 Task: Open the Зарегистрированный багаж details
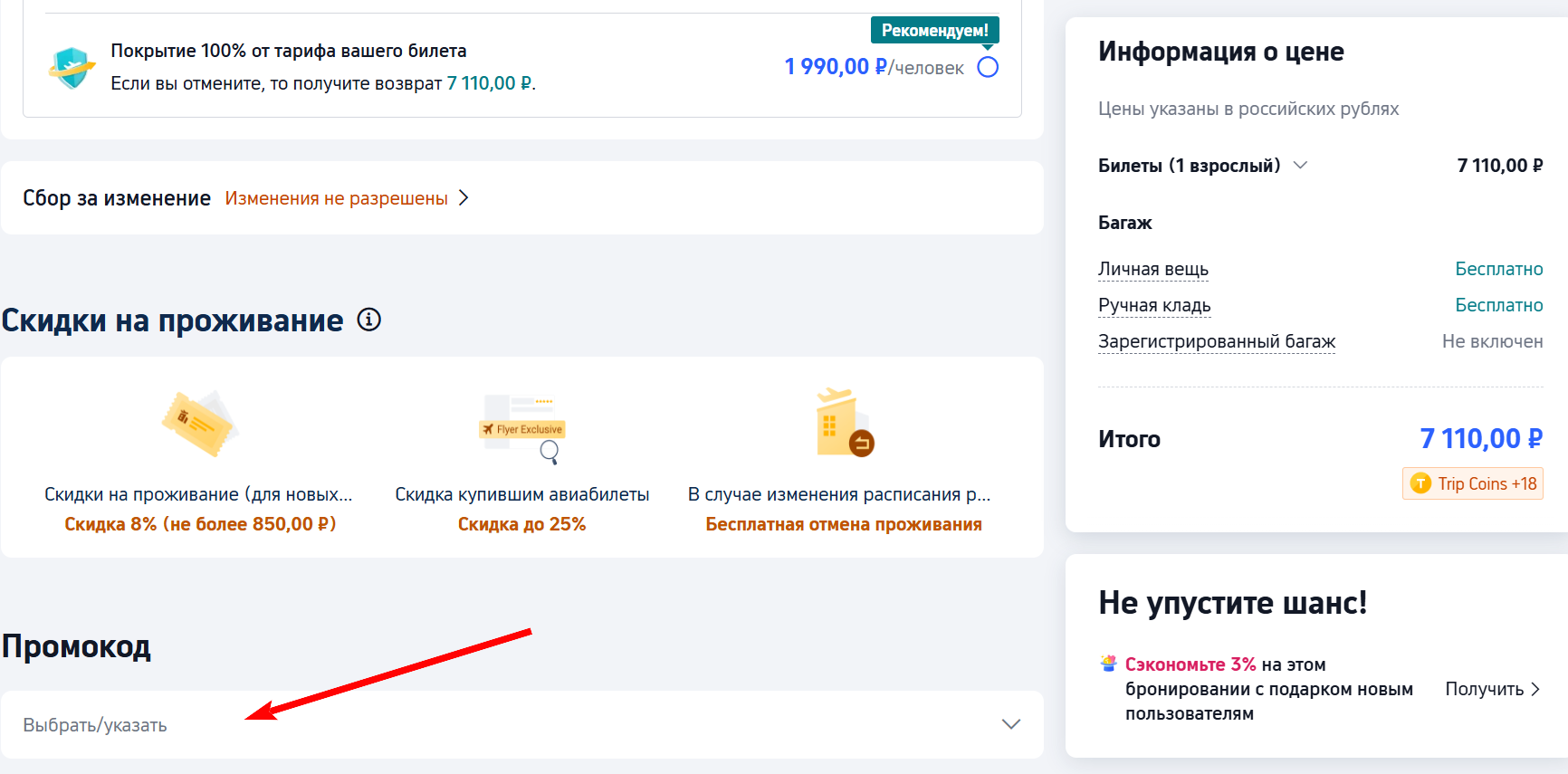click(1216, 341)
